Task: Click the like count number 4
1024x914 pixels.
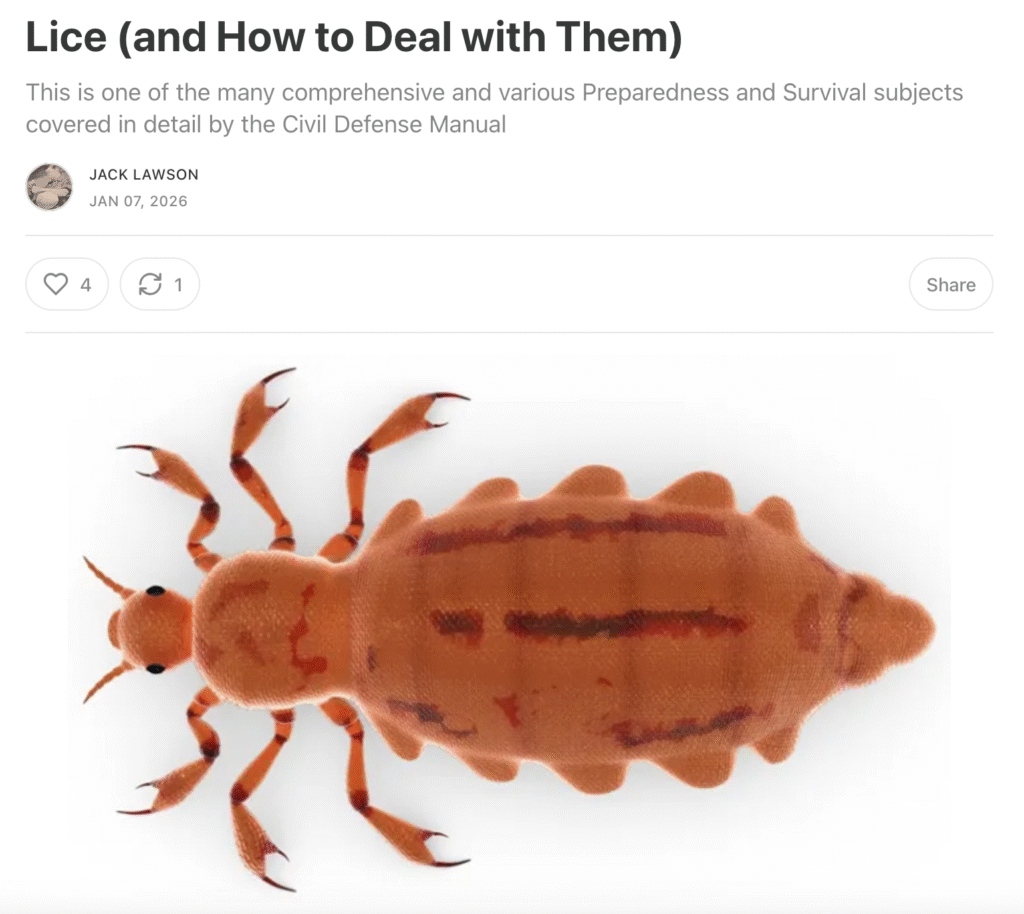Action: pyautogui.click(x=86, y=285)
